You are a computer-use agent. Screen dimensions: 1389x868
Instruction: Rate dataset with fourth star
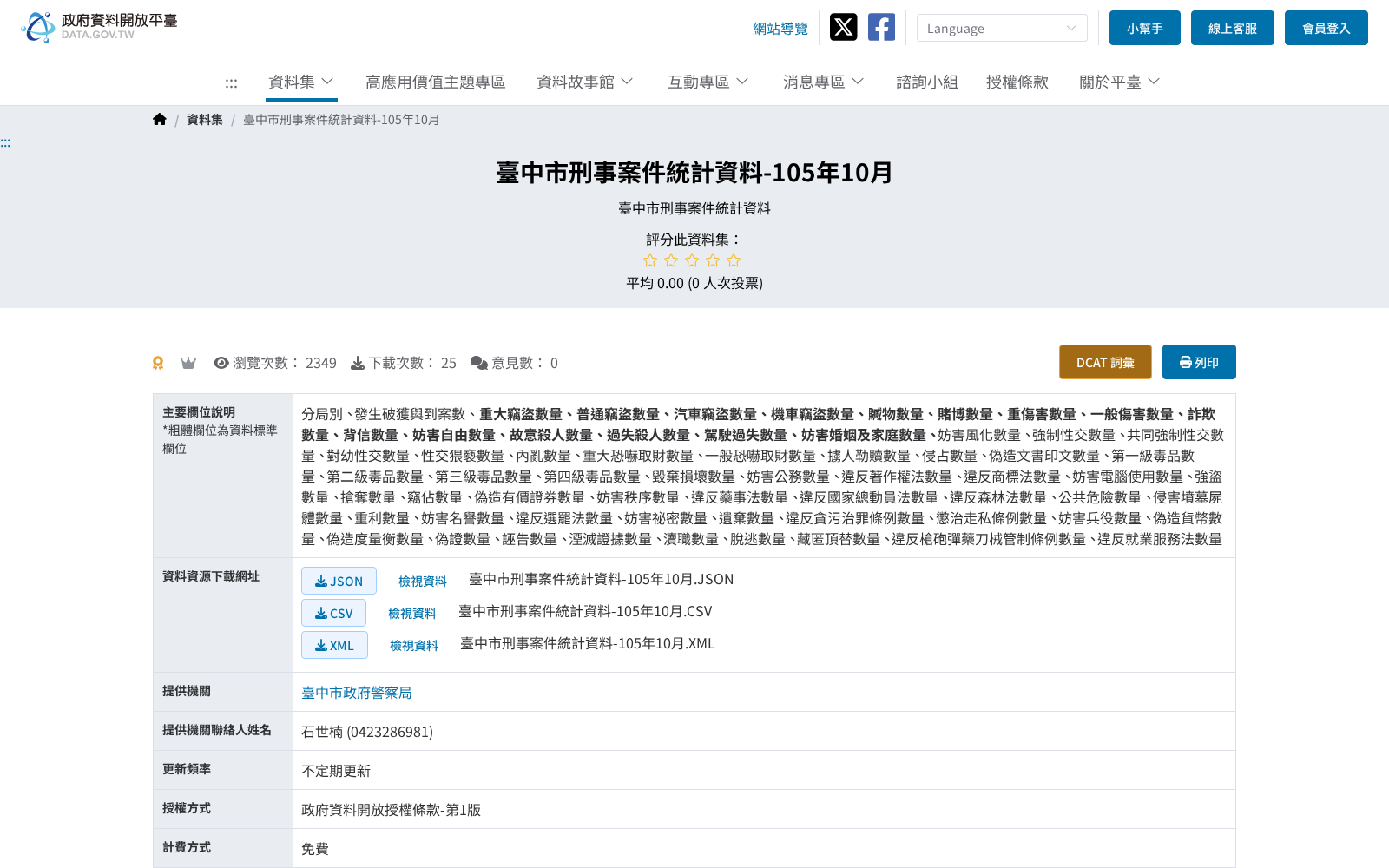click(713, 260)
